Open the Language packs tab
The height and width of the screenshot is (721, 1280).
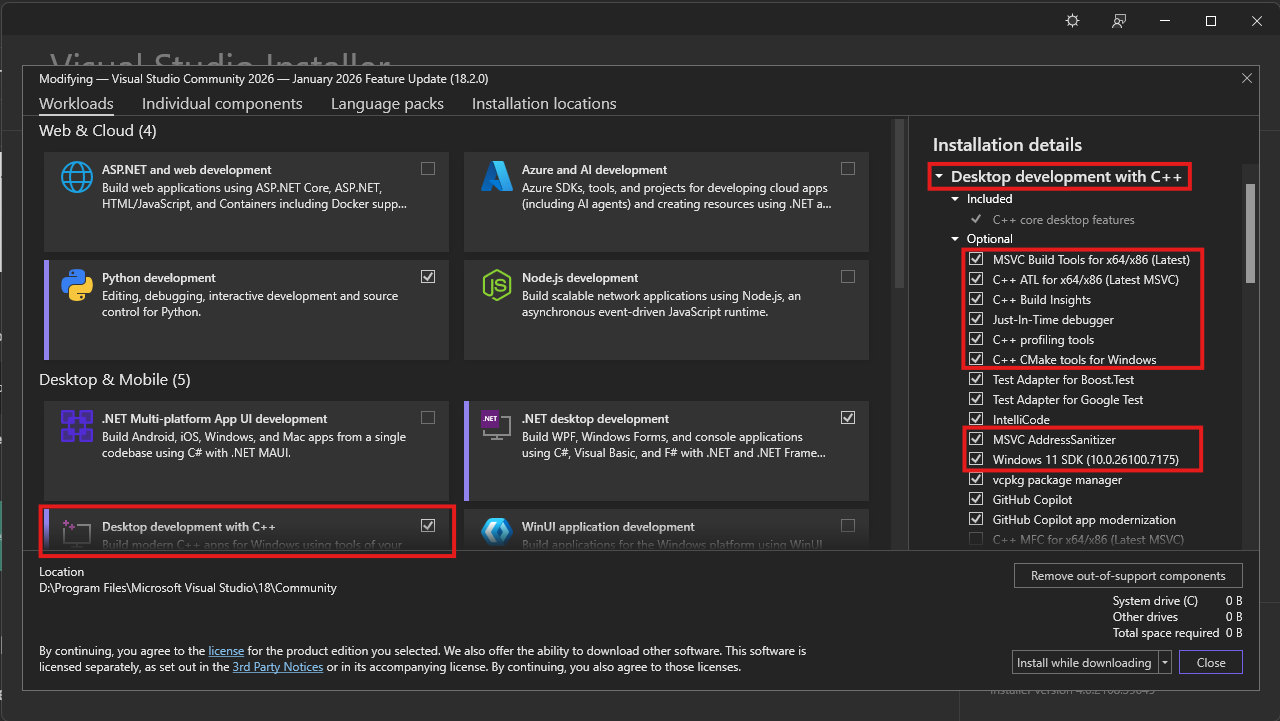(387, 104)
